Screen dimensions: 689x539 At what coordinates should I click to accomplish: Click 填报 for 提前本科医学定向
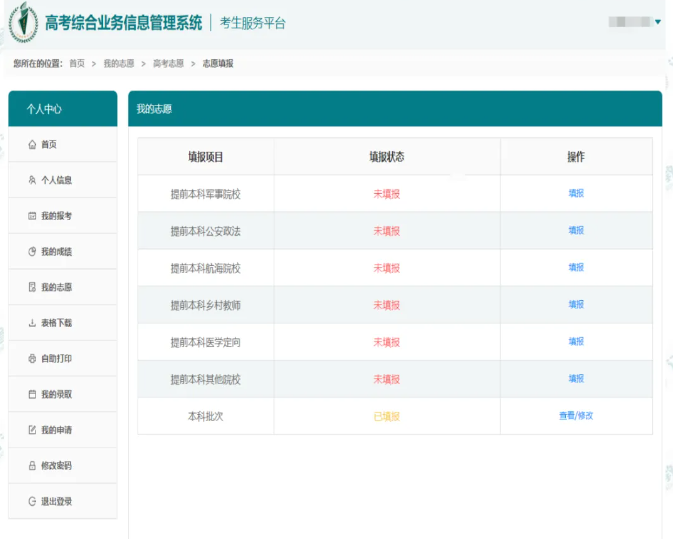tap(576, 341)
